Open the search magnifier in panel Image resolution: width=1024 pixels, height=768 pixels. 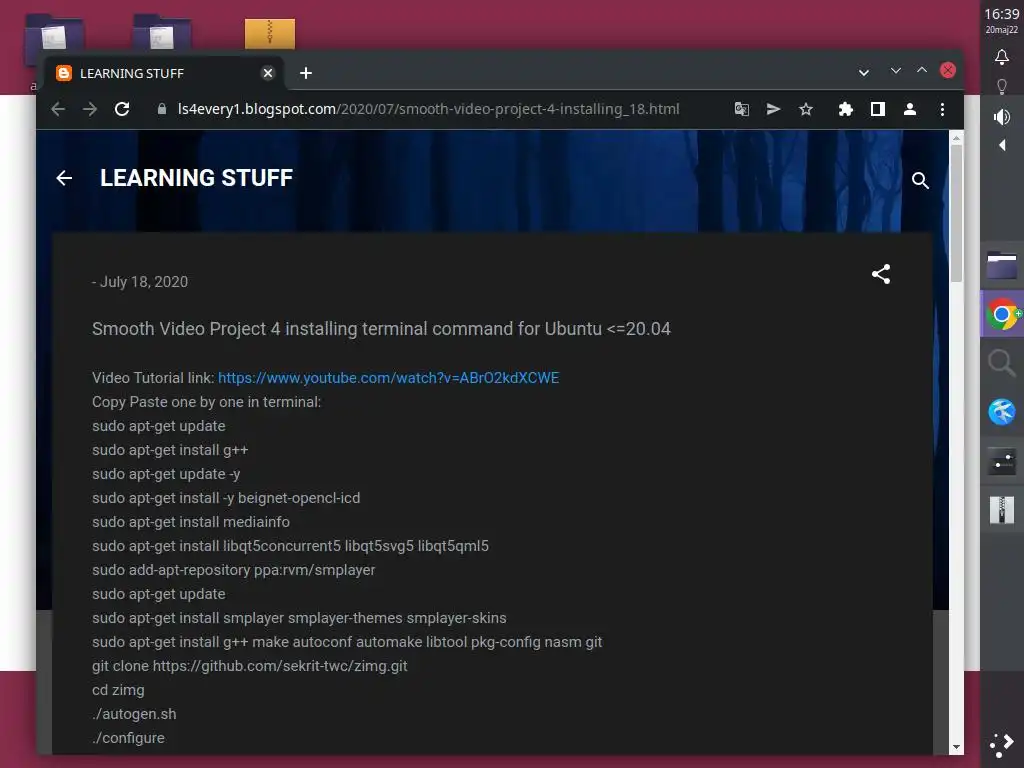click(1002, 363)
